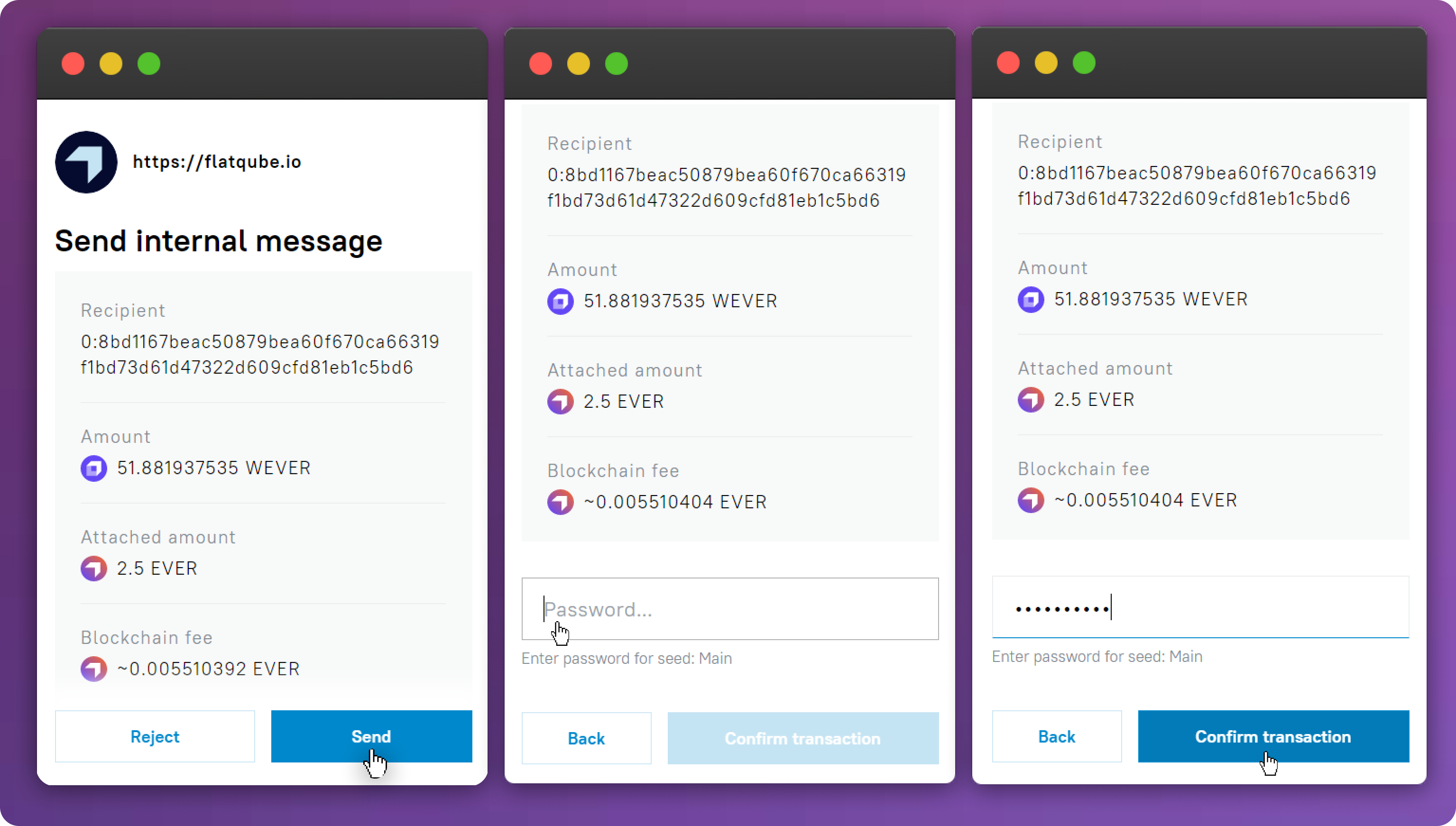Viewport: 1456px width, 826px height.
Task: Click the filled password field
Action: point(1200,607)
